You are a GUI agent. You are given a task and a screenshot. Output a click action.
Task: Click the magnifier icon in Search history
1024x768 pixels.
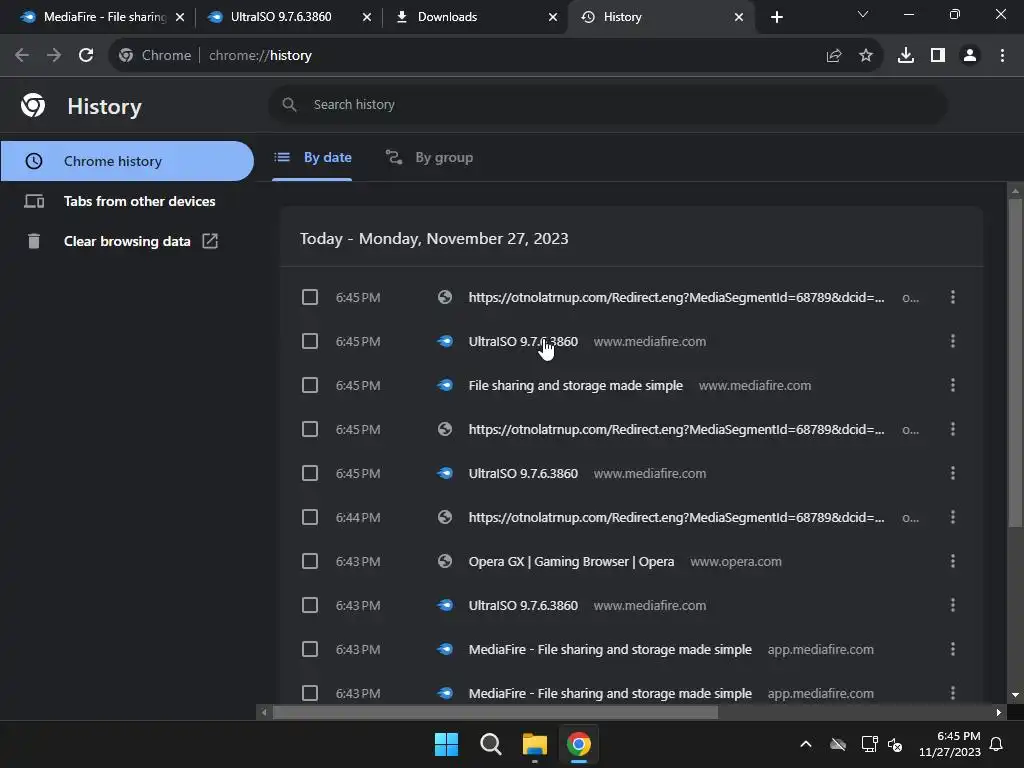coord(289,104)
